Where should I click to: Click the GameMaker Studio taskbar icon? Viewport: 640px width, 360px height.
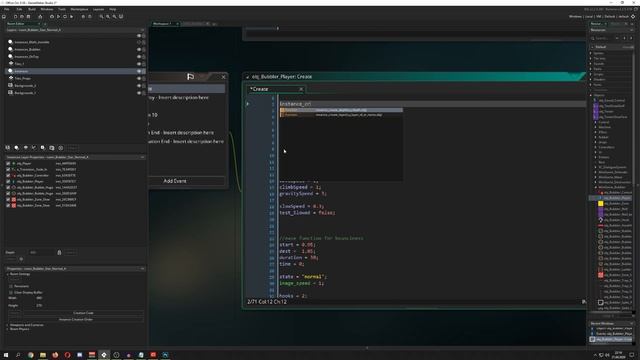pos(104,355)
